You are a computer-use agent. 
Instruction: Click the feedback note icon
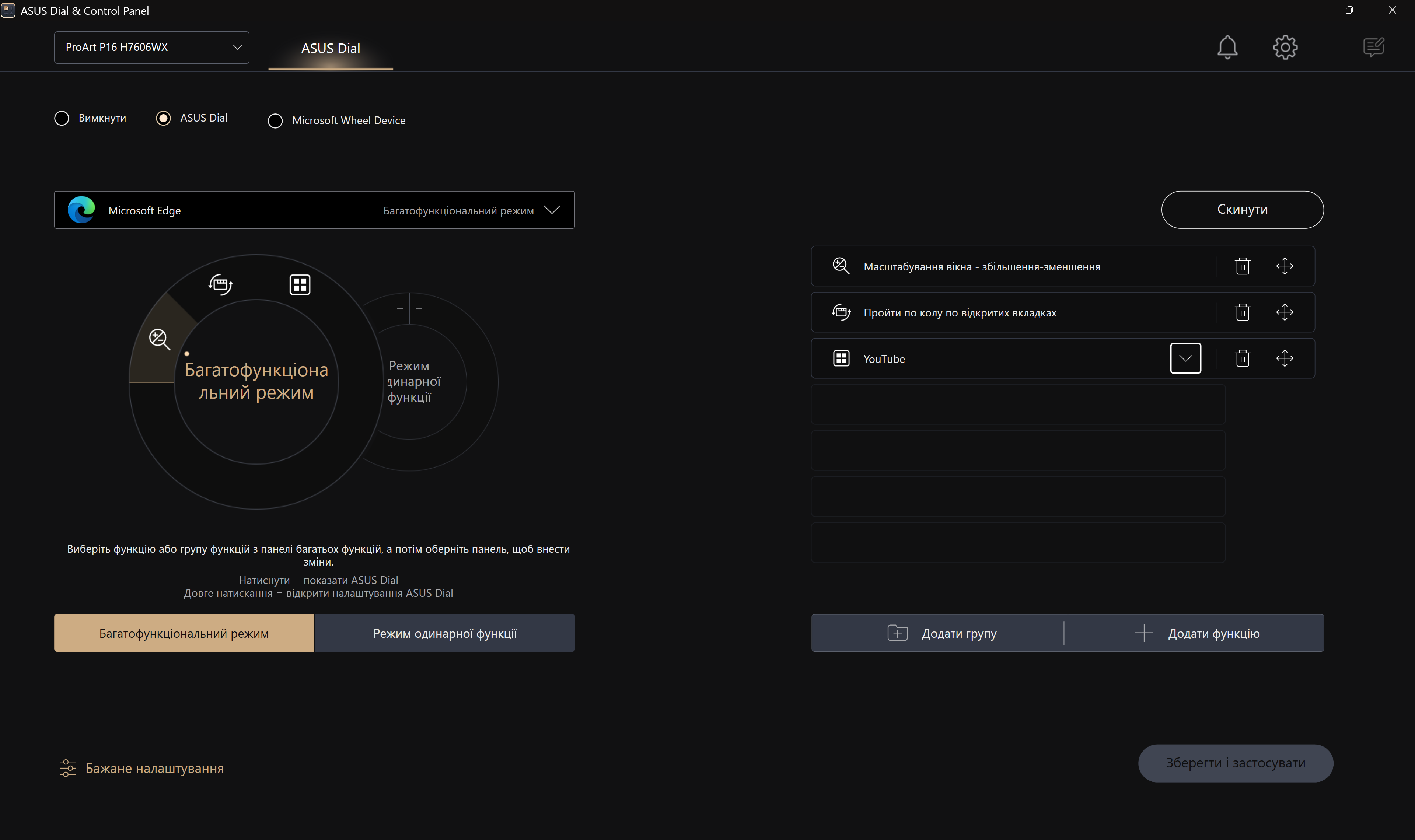coord(1373,47)
